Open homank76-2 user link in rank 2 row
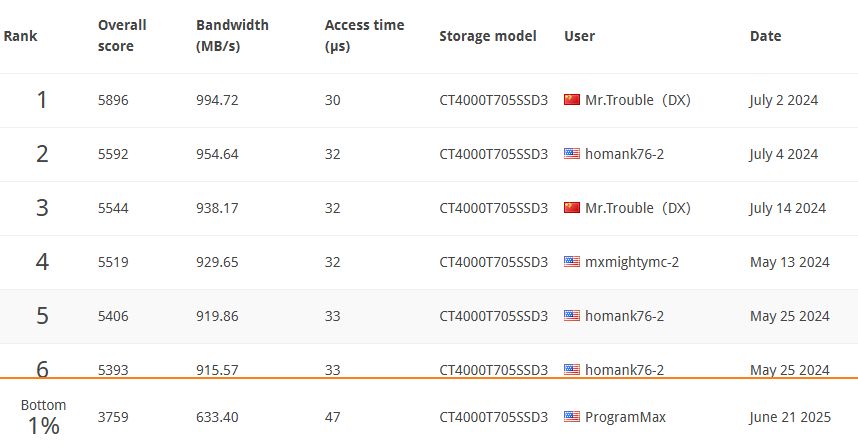Screen dimensions: 858x447 tap(624, 154)
